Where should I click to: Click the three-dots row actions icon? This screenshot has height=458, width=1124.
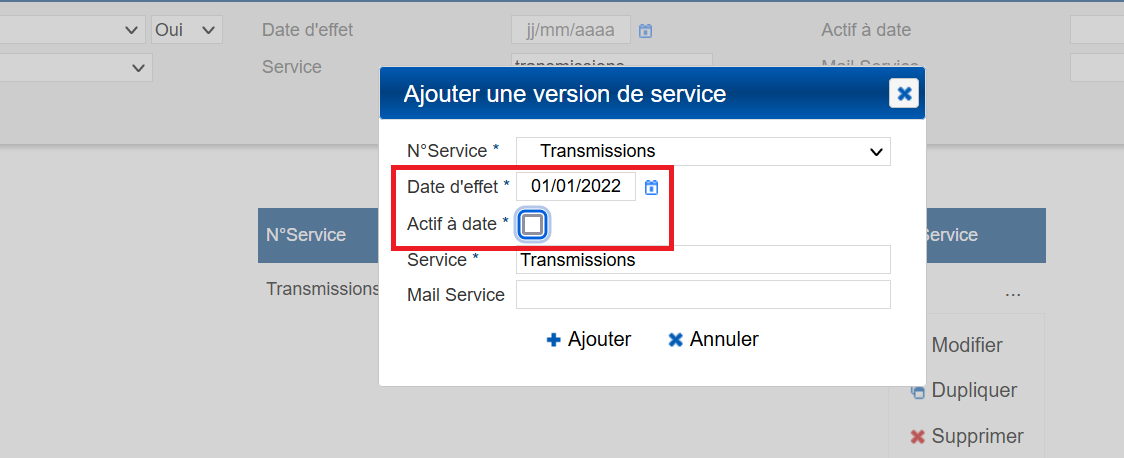(1013, 294)
